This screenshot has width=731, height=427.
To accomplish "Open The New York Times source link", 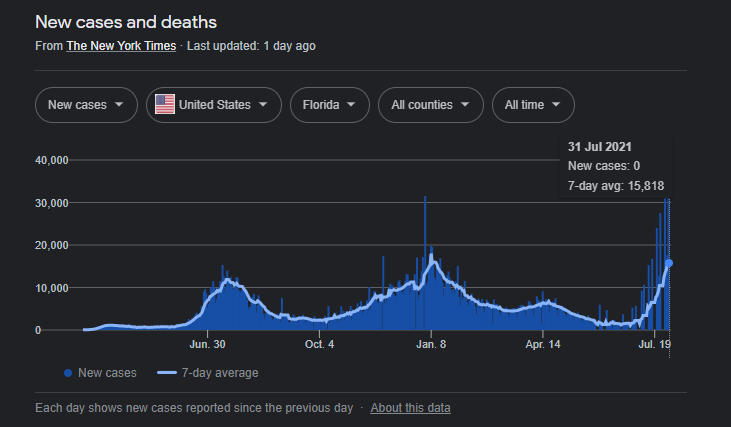I will coord(121,46).
